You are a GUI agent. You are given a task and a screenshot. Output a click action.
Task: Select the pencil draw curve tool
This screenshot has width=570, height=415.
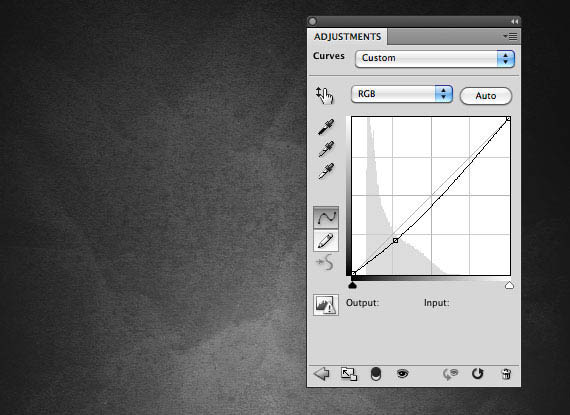click(x=326, y=240)
